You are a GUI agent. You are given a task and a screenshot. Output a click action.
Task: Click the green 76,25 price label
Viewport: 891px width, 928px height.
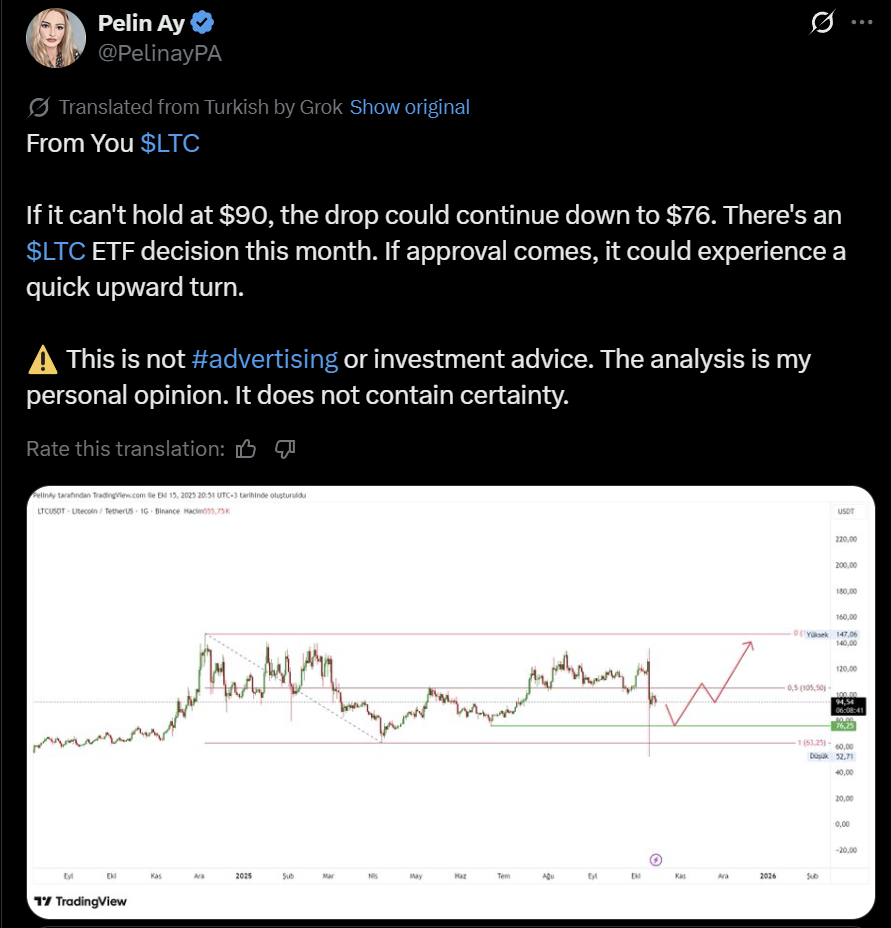tap(842, 726)
